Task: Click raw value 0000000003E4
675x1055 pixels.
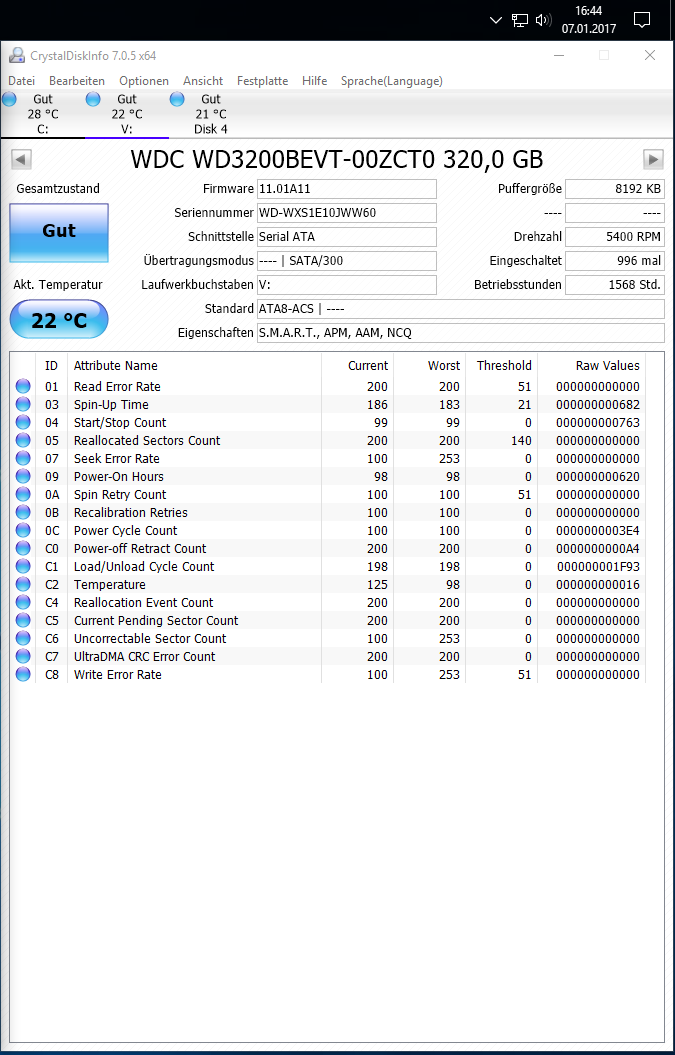Action: tap(598, 530)
